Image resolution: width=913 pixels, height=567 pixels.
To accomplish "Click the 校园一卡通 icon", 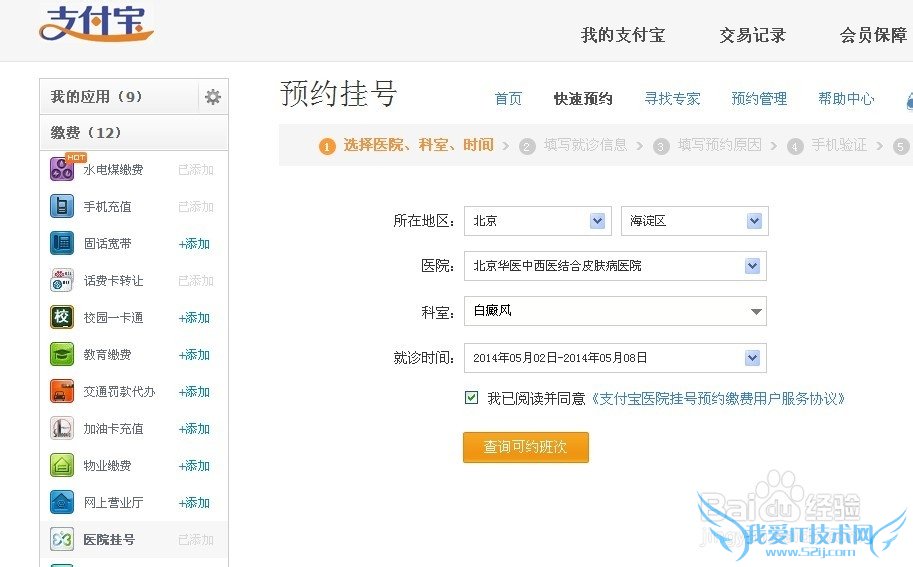I will coord(62,317).
